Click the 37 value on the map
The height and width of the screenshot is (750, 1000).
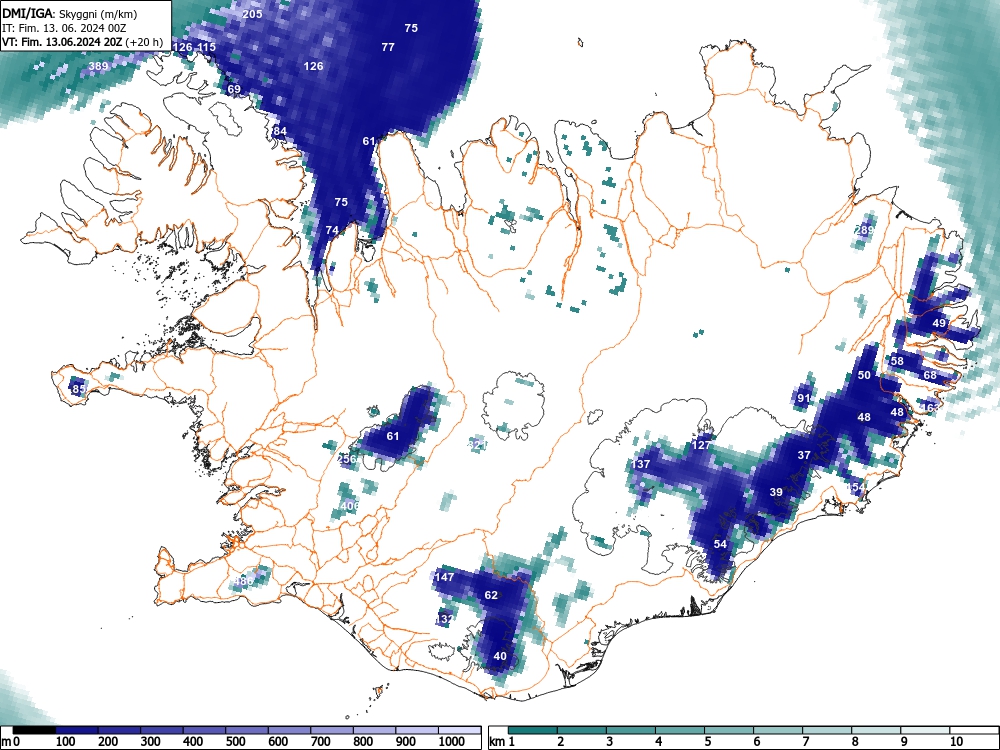click(804, 455)
